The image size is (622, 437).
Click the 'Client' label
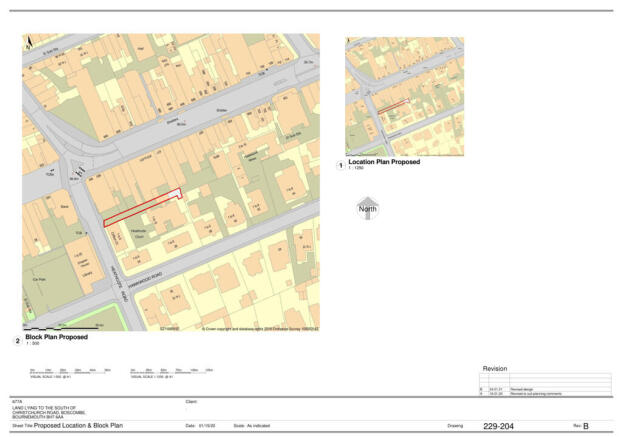click(x=191, y=402)
